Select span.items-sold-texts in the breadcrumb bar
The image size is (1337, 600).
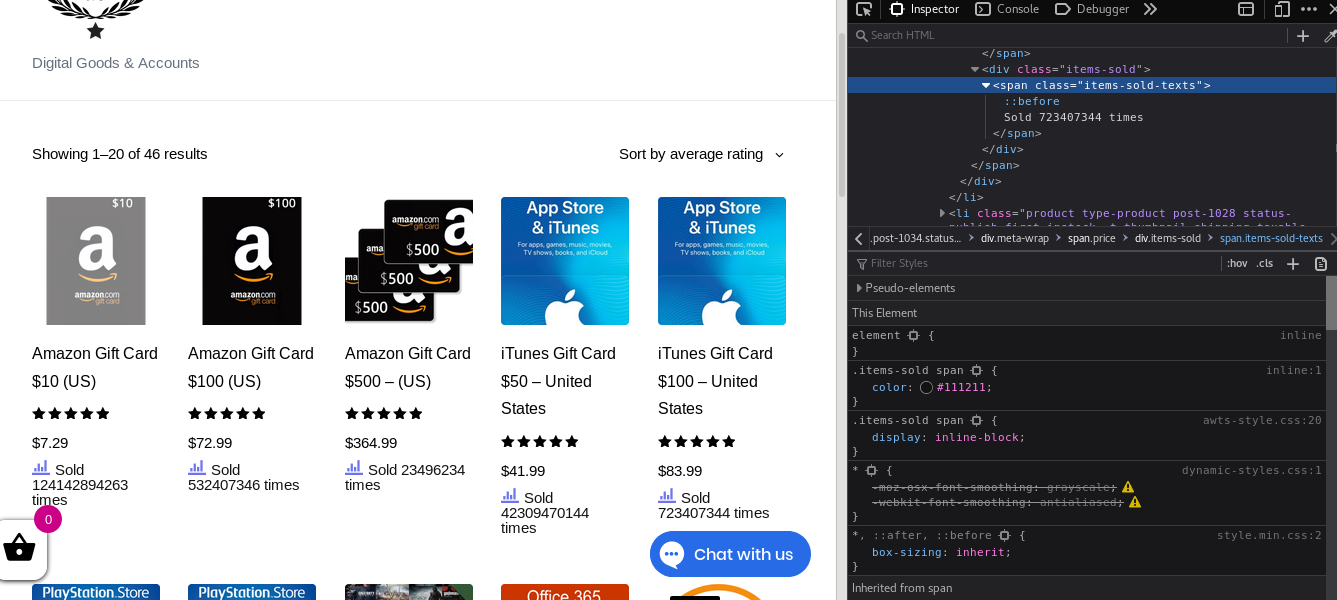(x=1271, y=239)
